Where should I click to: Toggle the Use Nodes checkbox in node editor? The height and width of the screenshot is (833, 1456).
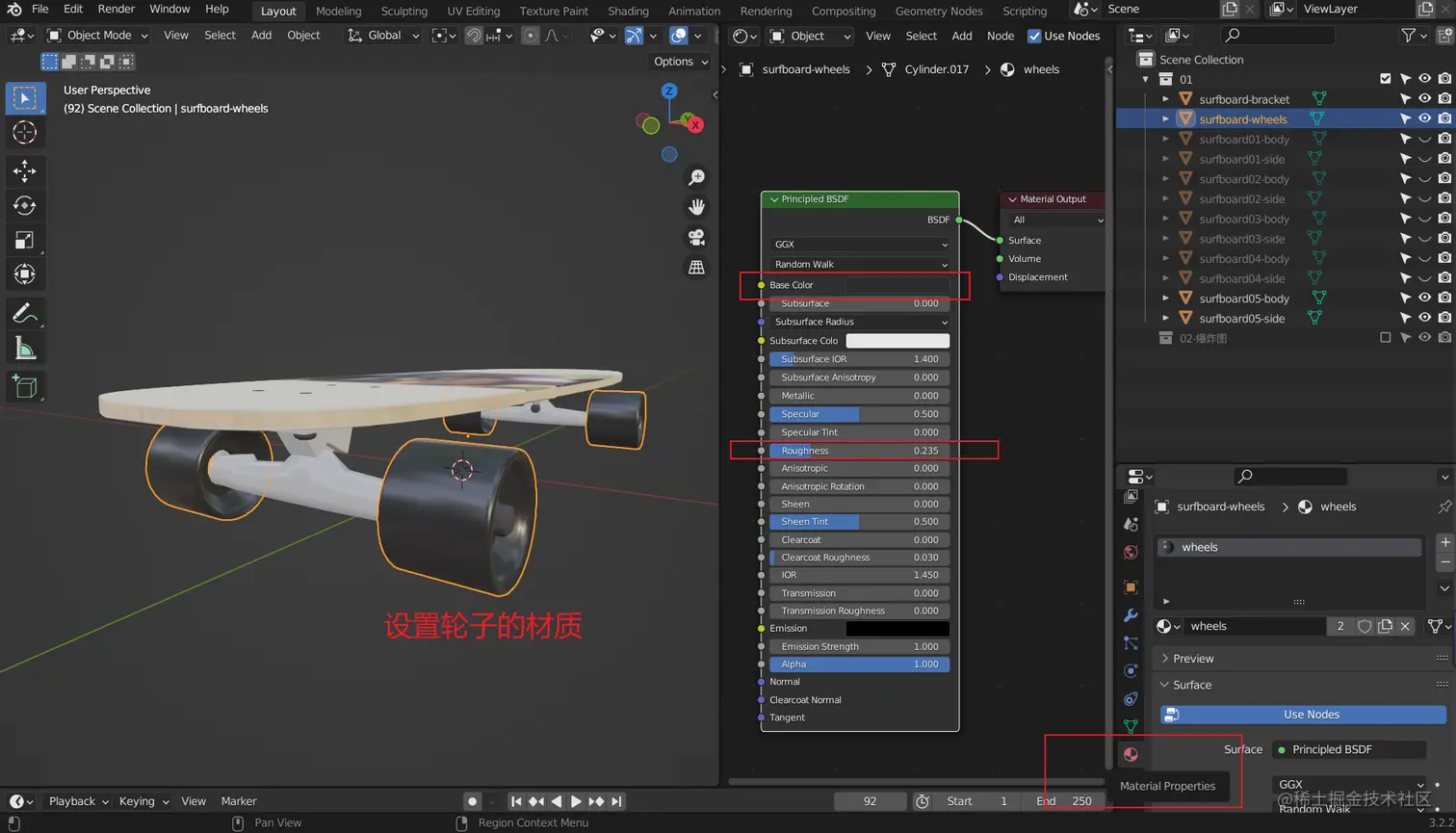1034,36
